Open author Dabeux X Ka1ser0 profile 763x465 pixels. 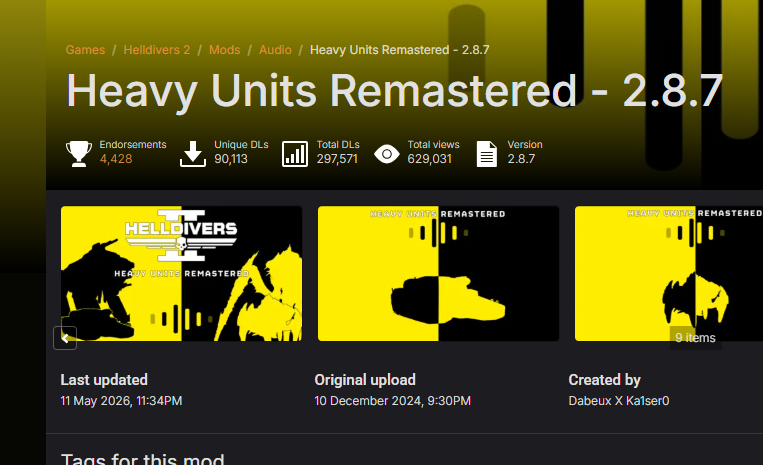coord(619,401)
